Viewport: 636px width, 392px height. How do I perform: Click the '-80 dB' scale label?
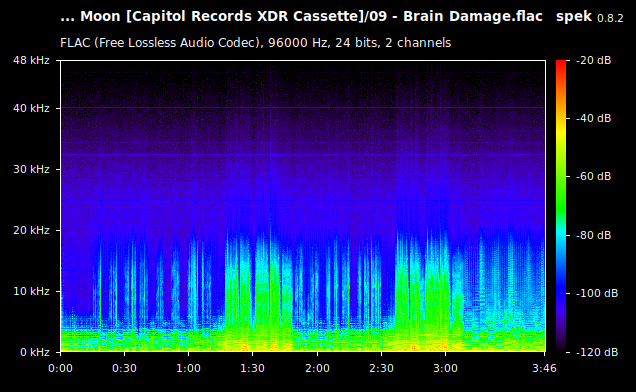[x=593, y=235]
